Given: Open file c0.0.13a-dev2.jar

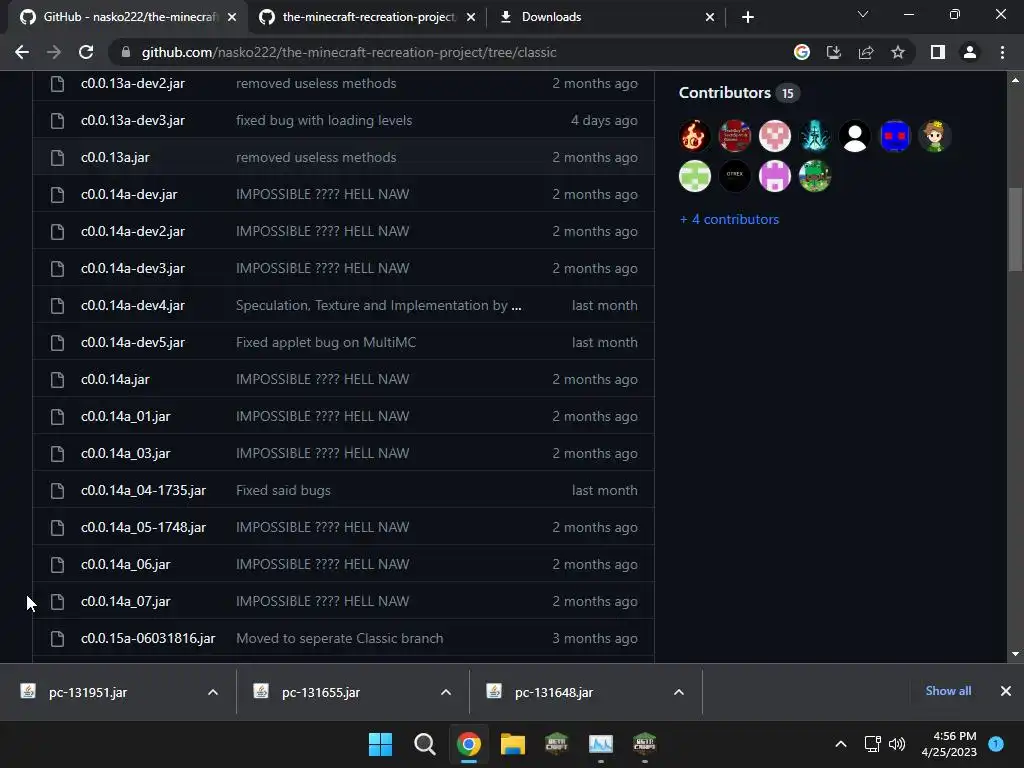Looking at the screenshot, I should pyautogui.click(x=133, y=84).
